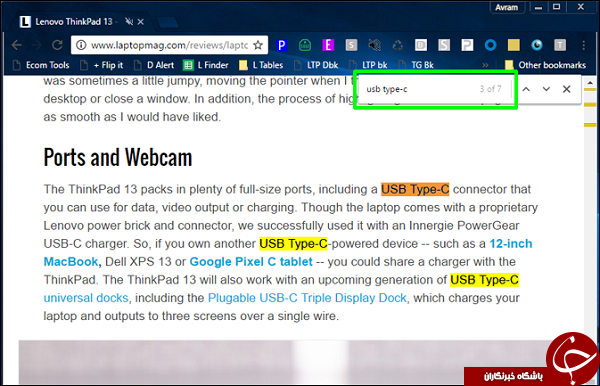Mute the tab via its speaker icon

click(x=129, y=22)
